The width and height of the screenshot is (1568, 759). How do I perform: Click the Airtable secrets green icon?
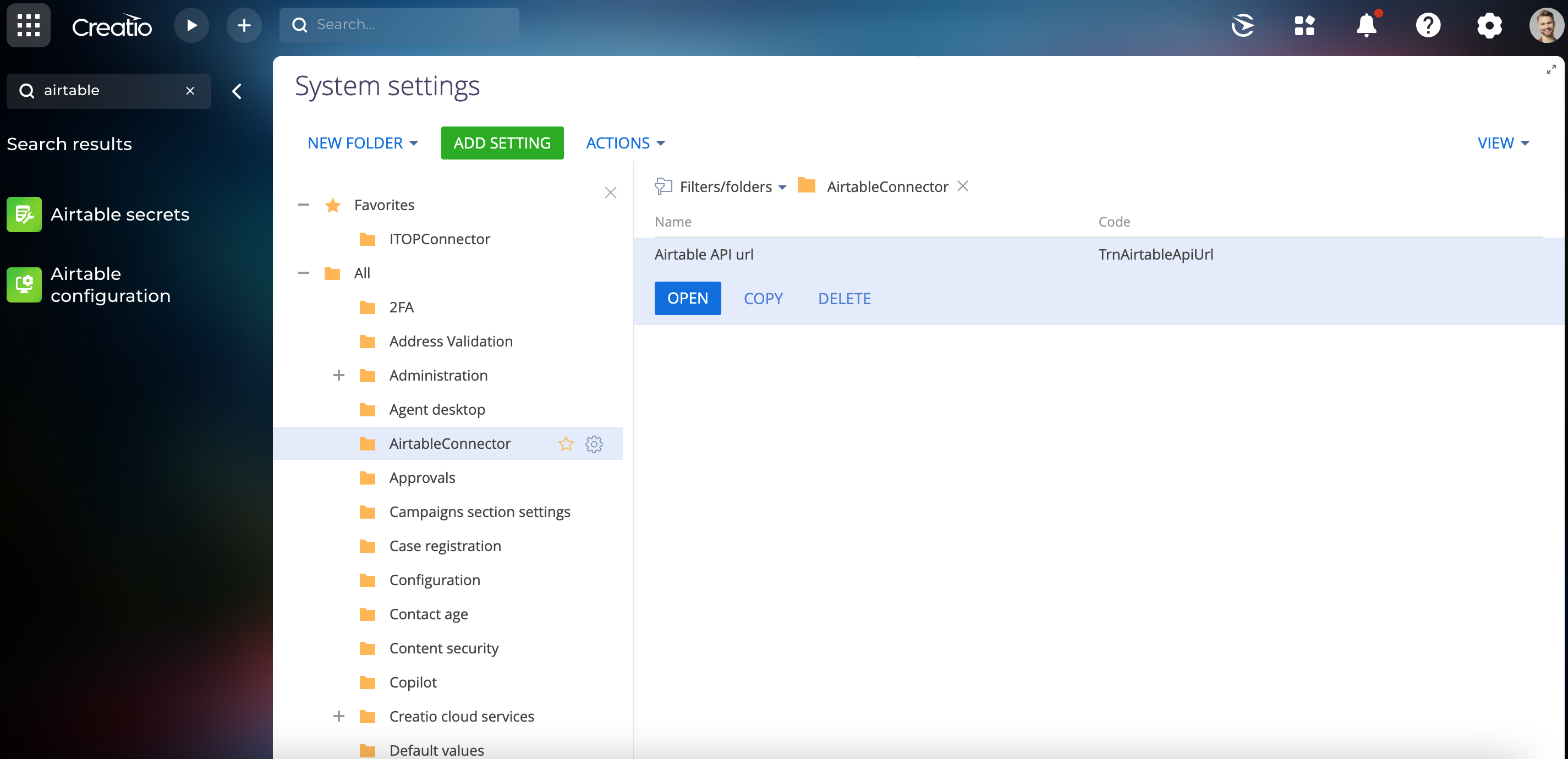pyautogui.click(x=24, y=215)
